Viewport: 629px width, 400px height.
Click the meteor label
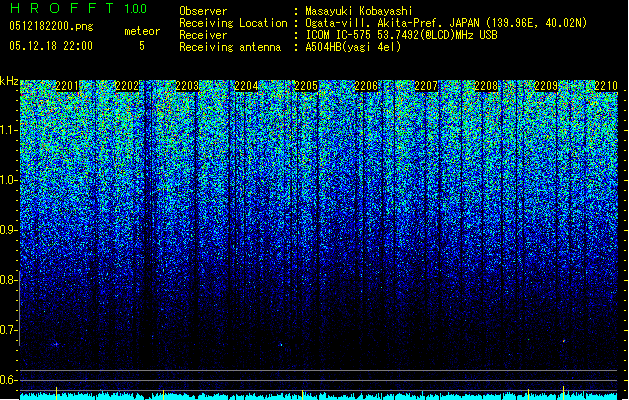142,32
